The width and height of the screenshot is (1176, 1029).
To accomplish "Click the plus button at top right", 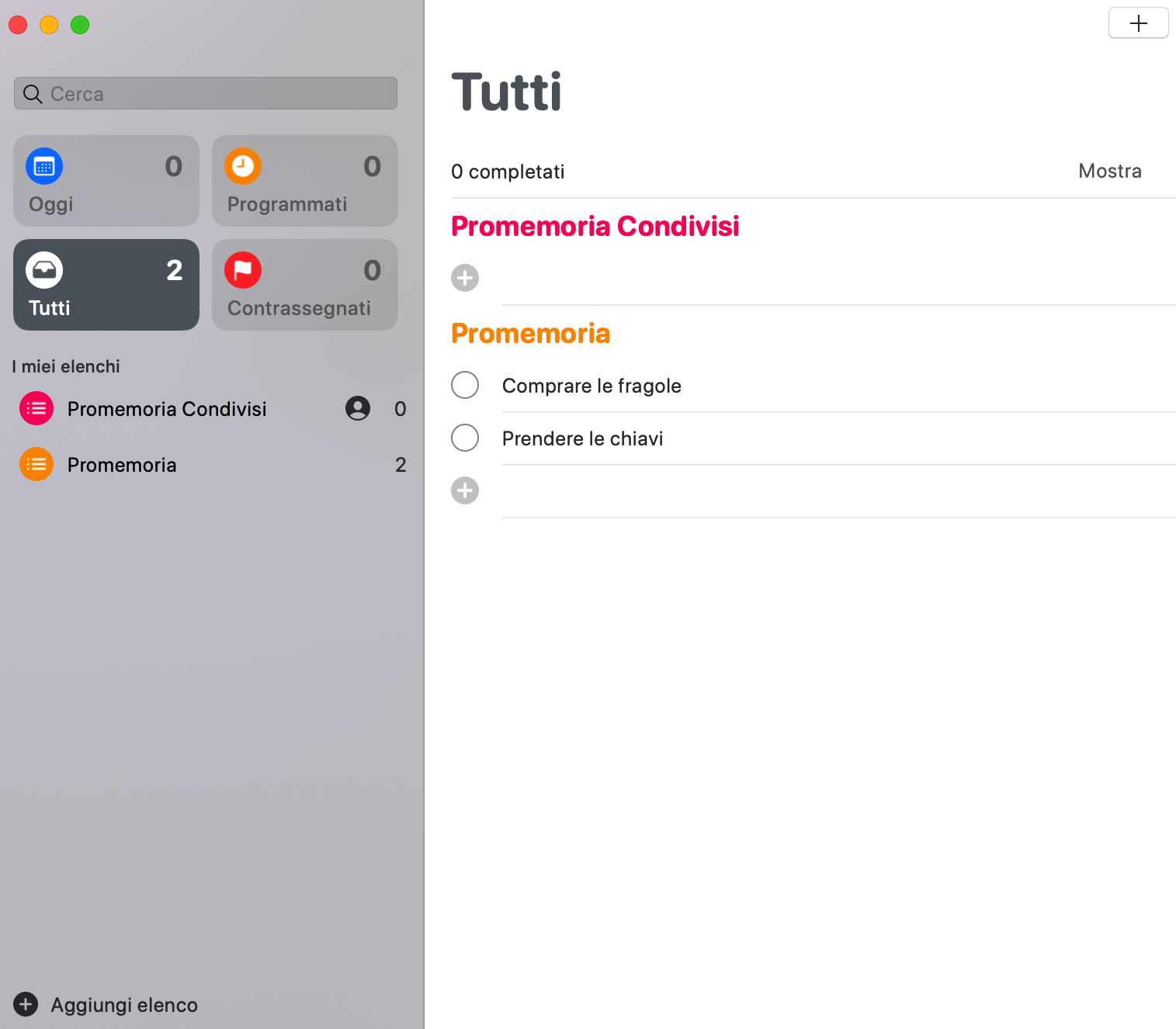I will [x=1139, y=23].
